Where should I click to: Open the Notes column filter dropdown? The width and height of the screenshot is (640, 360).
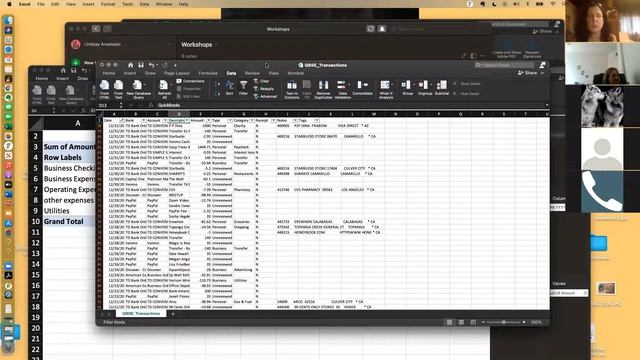tap(295, 120)
